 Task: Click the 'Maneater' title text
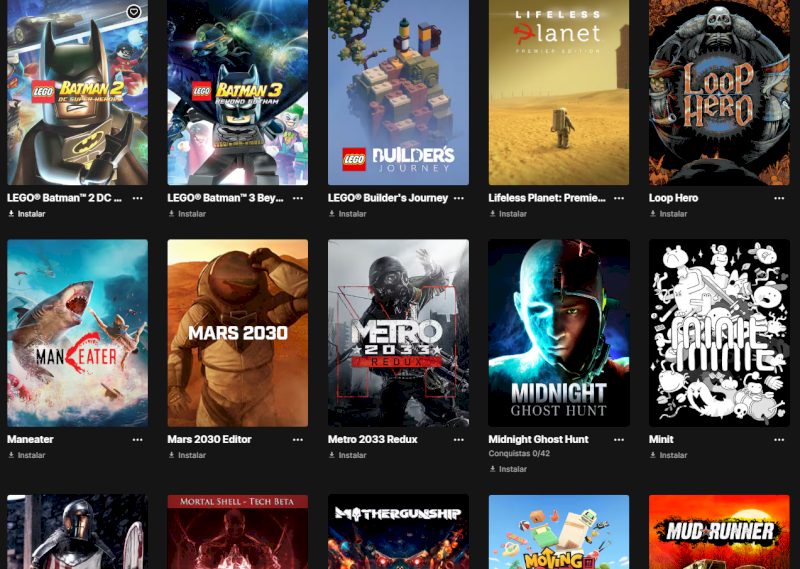(x=30, y=439)
